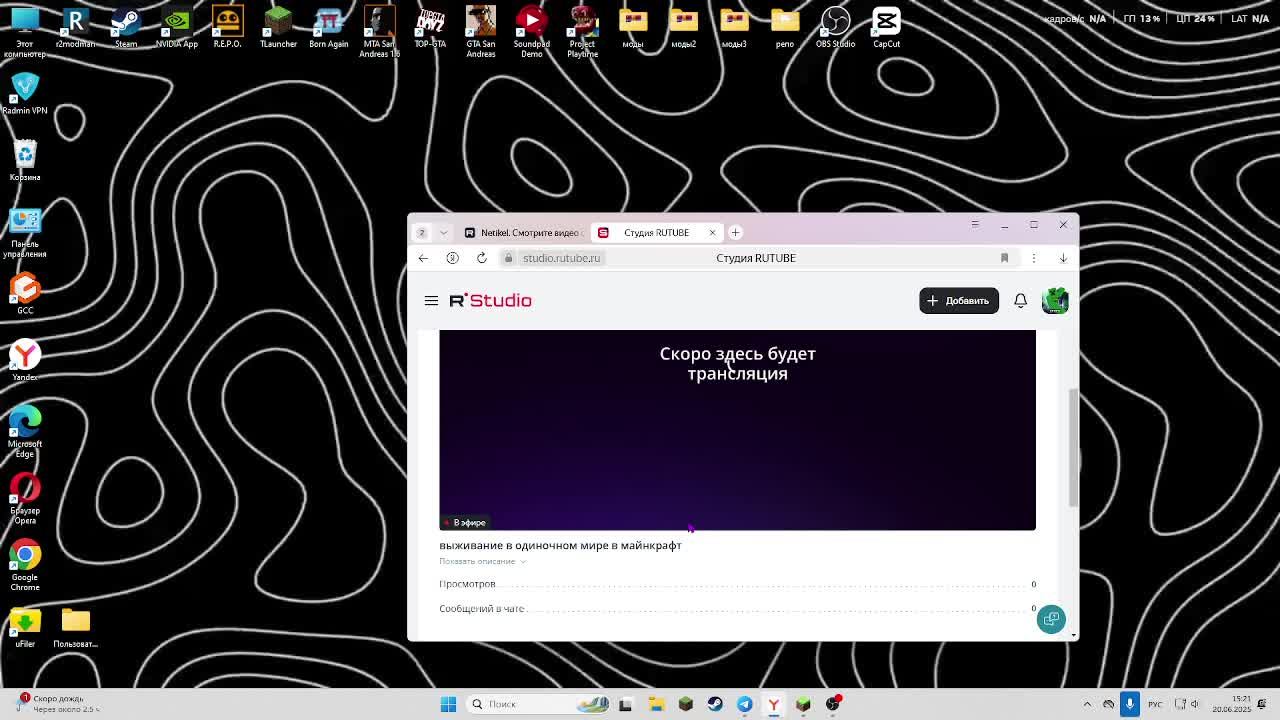
Task: Show hidden system tray icons chevron
Action: click(1087, 704)
